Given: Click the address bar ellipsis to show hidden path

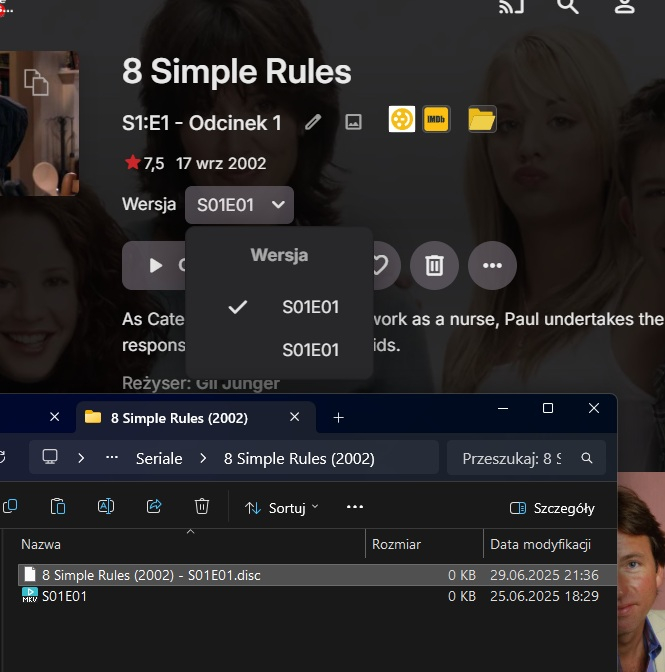Looking at the screenshot, I should (112, 458).
